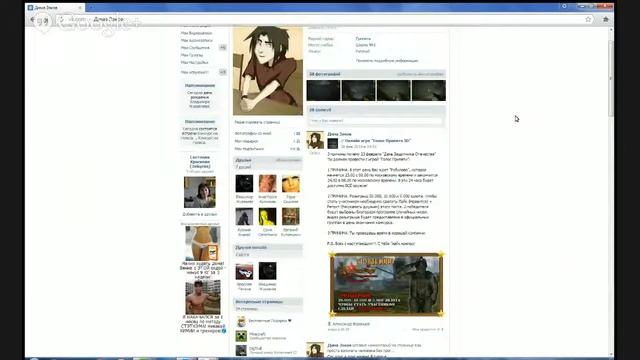Click the counter badge under Мои Настройки
640x360 pixels.
click(x=222, y=72)
